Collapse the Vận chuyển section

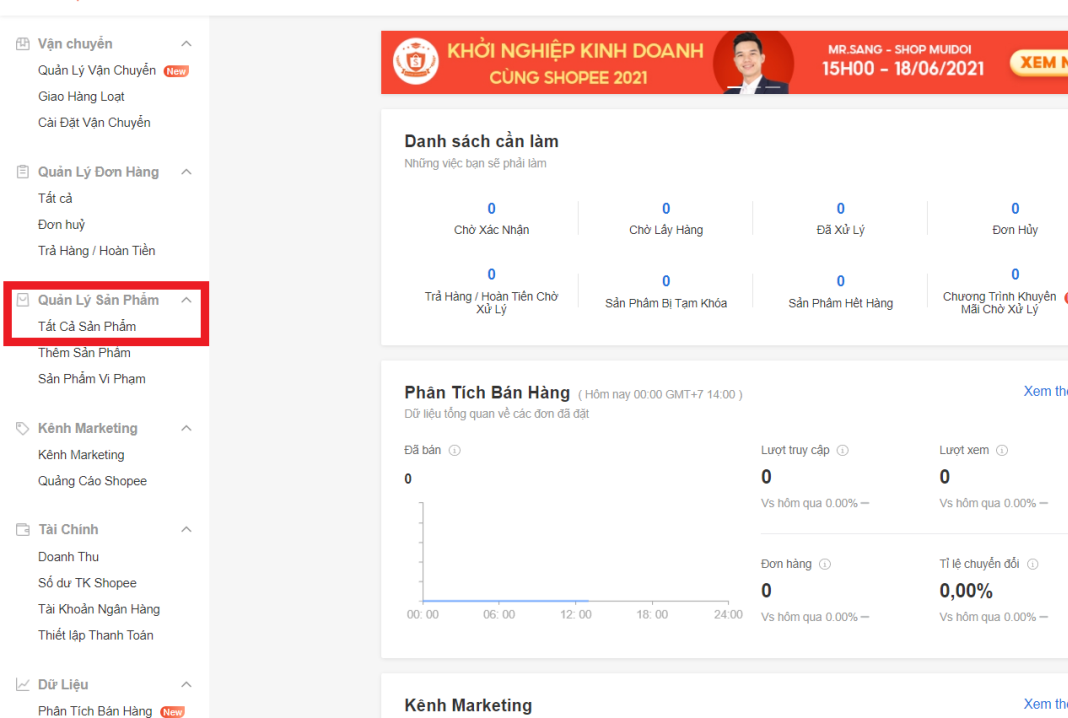point(186,44)
